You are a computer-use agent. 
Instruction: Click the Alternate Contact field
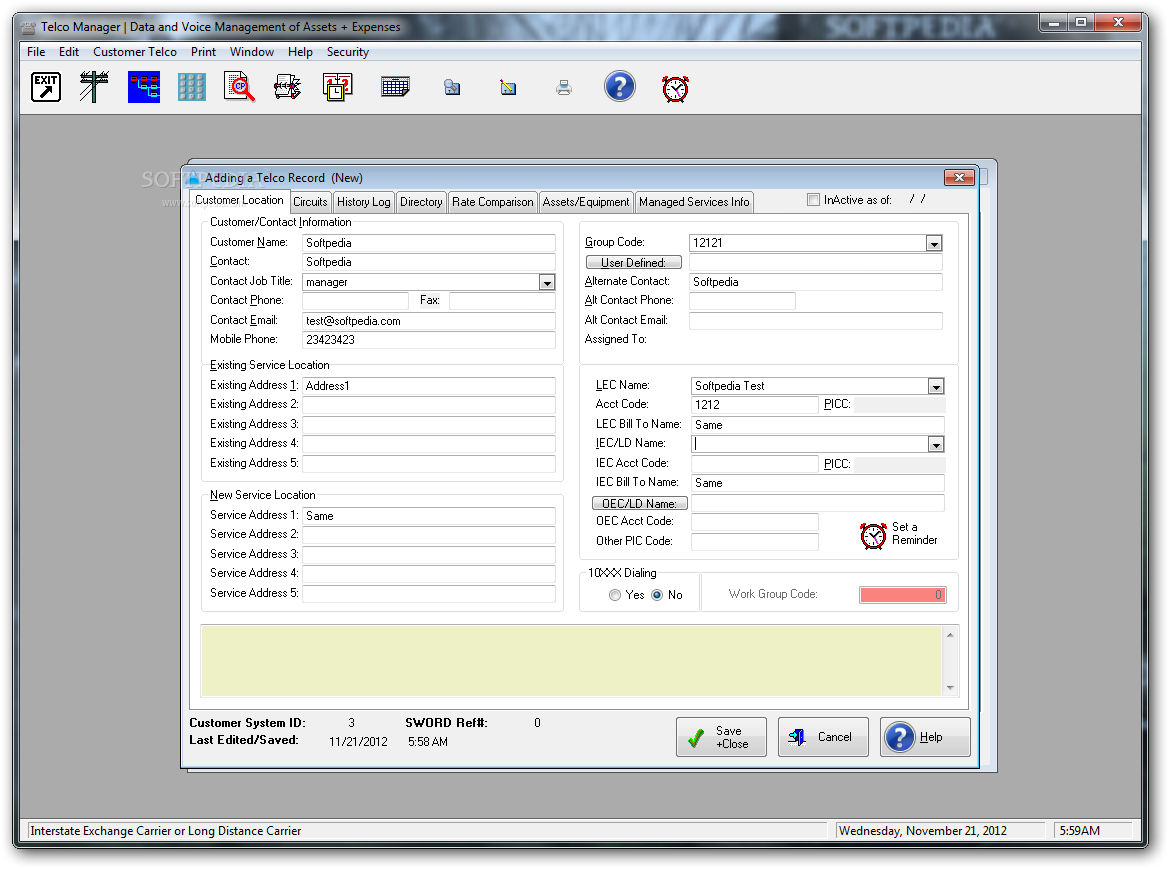[816, 282]
